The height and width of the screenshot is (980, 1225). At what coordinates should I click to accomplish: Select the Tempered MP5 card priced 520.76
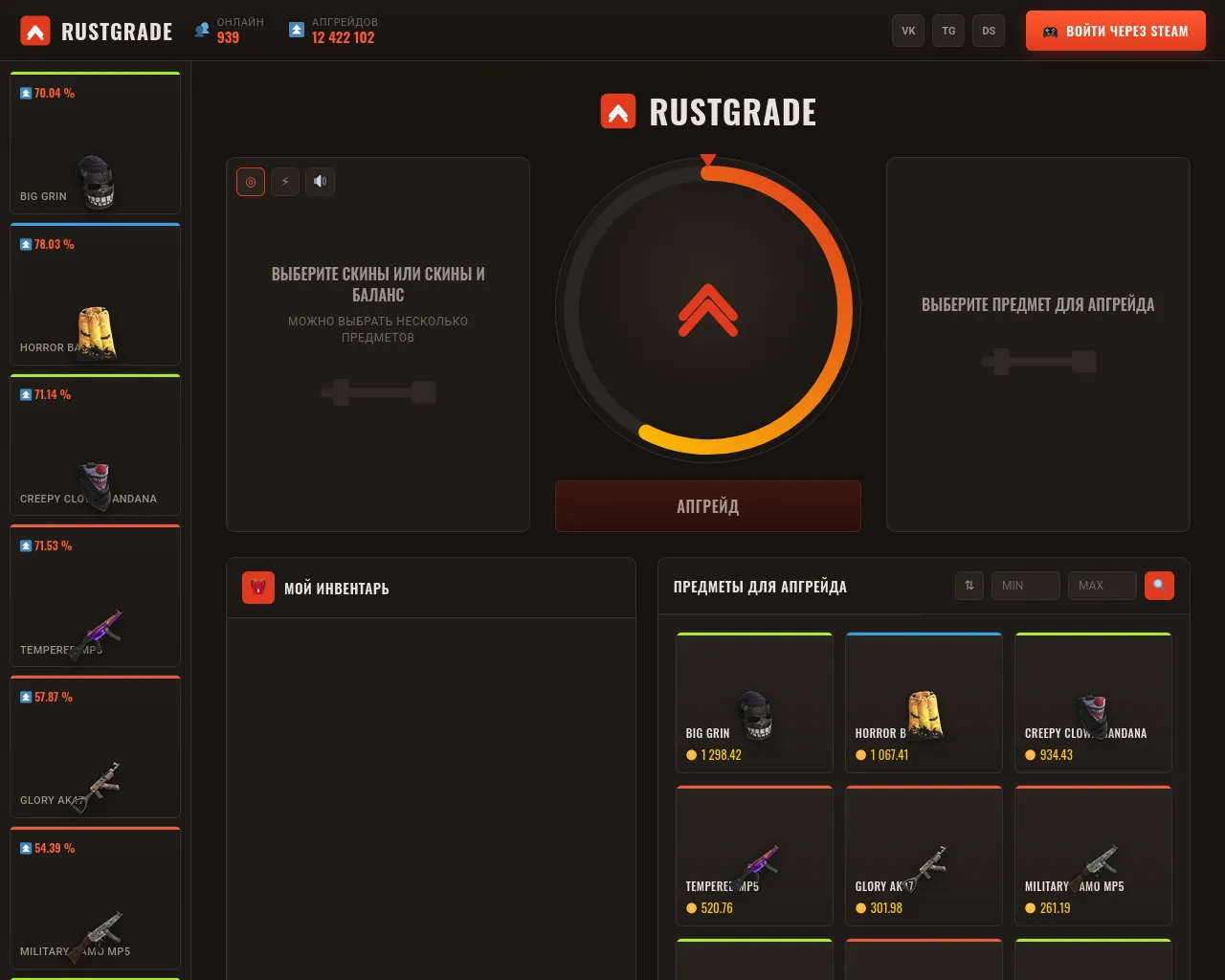pos(754,856)
